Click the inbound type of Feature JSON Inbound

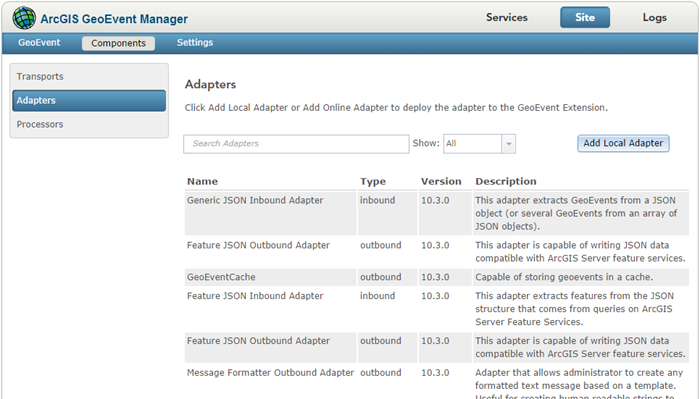click(x=377, y=296)
